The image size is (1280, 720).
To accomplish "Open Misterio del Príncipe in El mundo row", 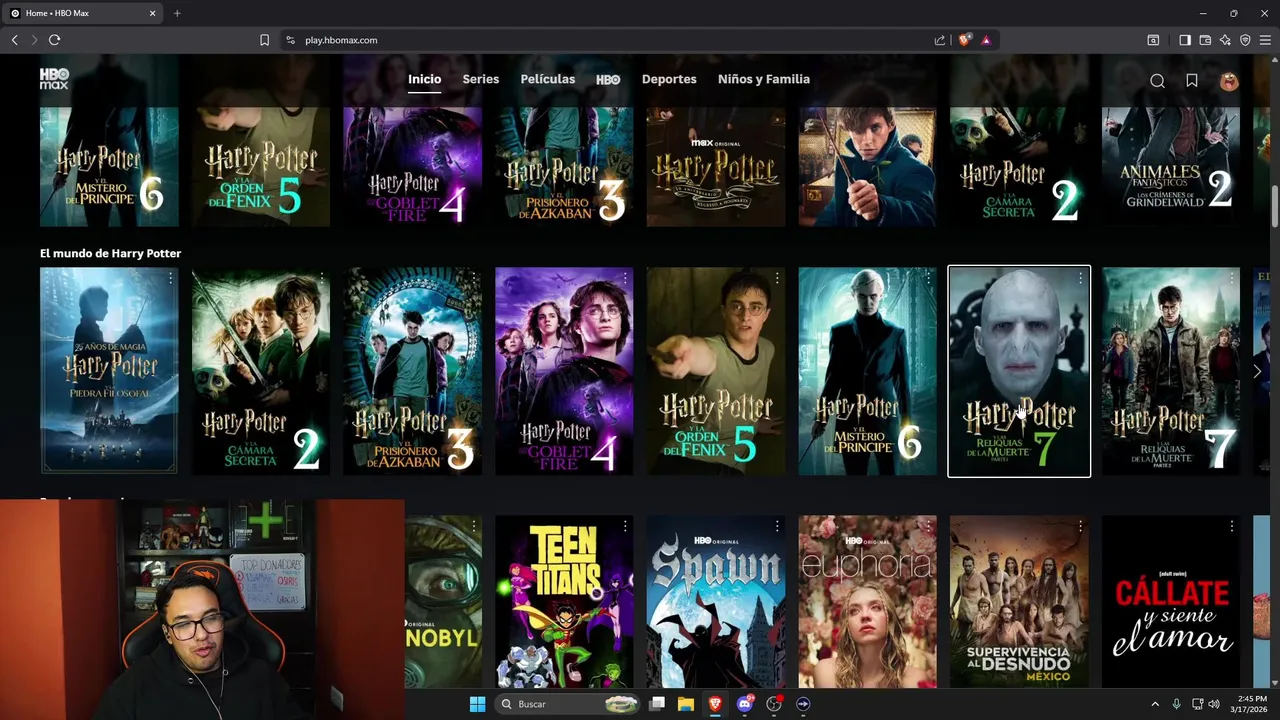I will click(x=867, y=371).
